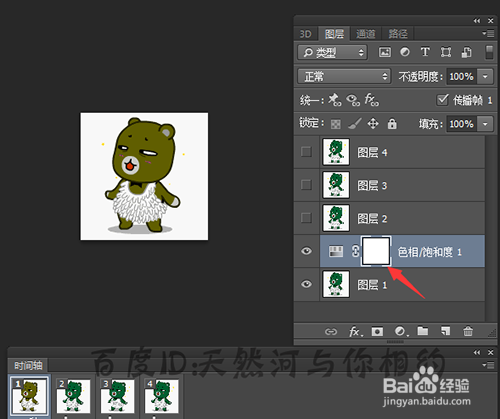Select the white layer mask thumbnail
The width and height of the screenshot is (500, 419).
tap(376, 251)
